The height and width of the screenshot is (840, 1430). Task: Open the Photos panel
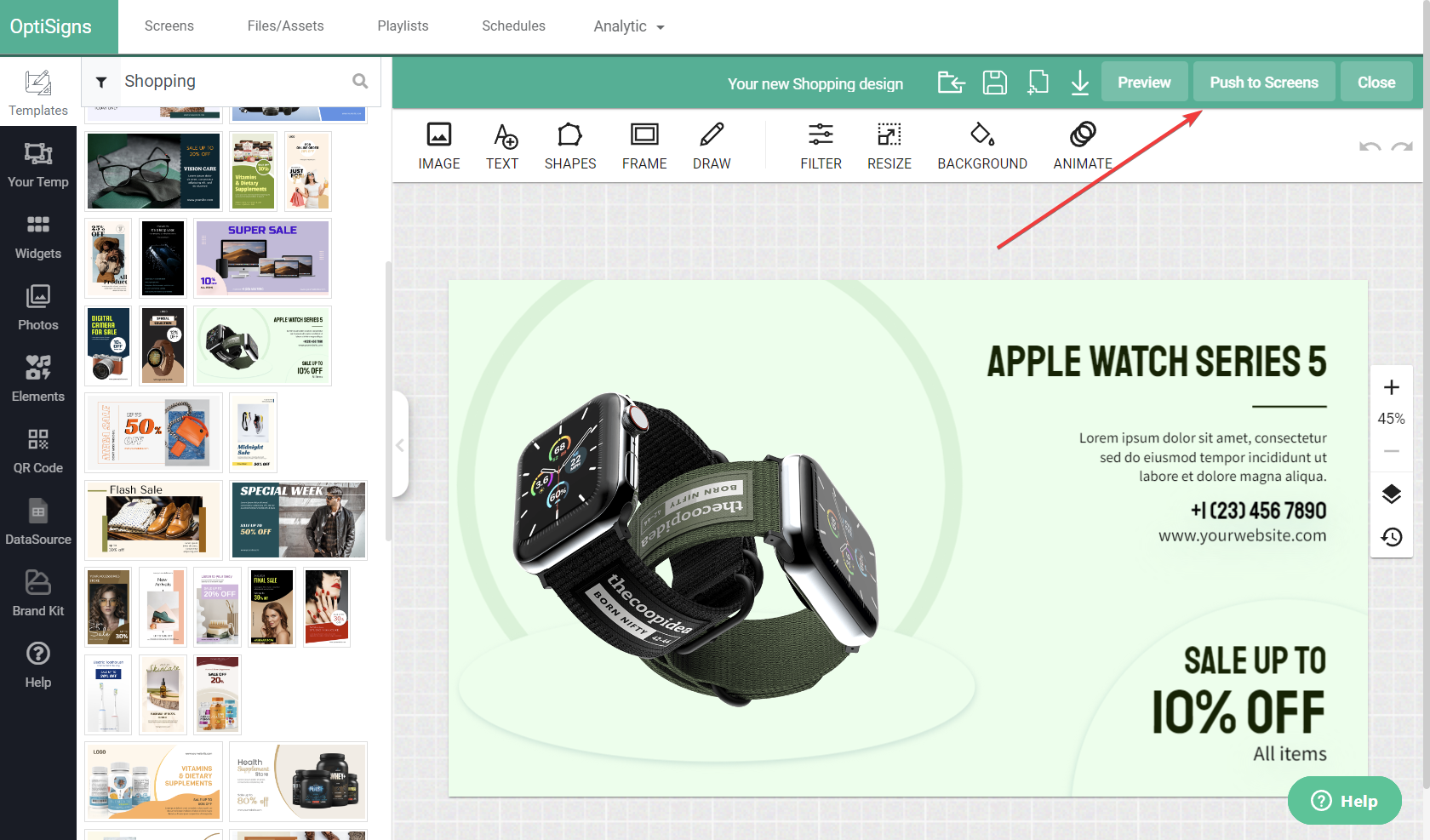pyautogui.click(x=38, y=308)
